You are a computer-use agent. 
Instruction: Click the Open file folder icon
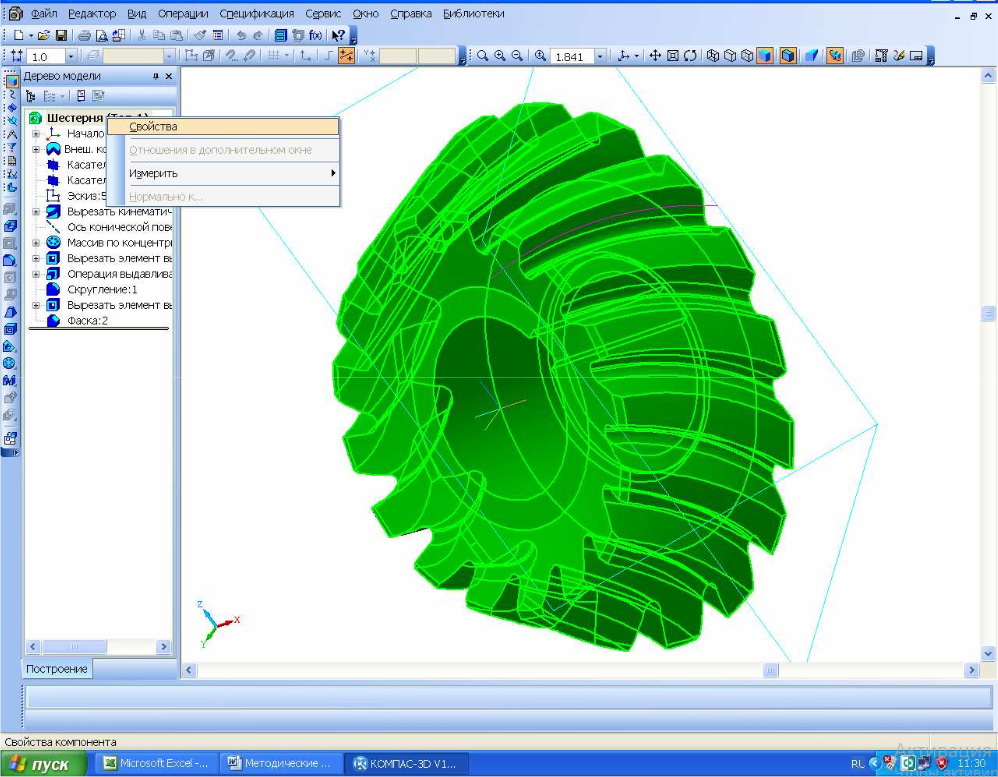44,35
